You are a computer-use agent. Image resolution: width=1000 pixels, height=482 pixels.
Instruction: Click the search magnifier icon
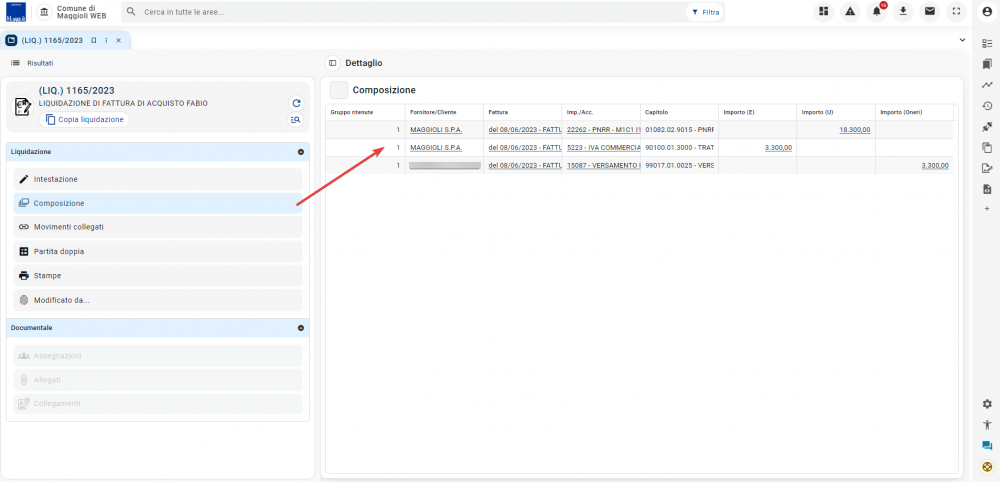click(131, 12)
